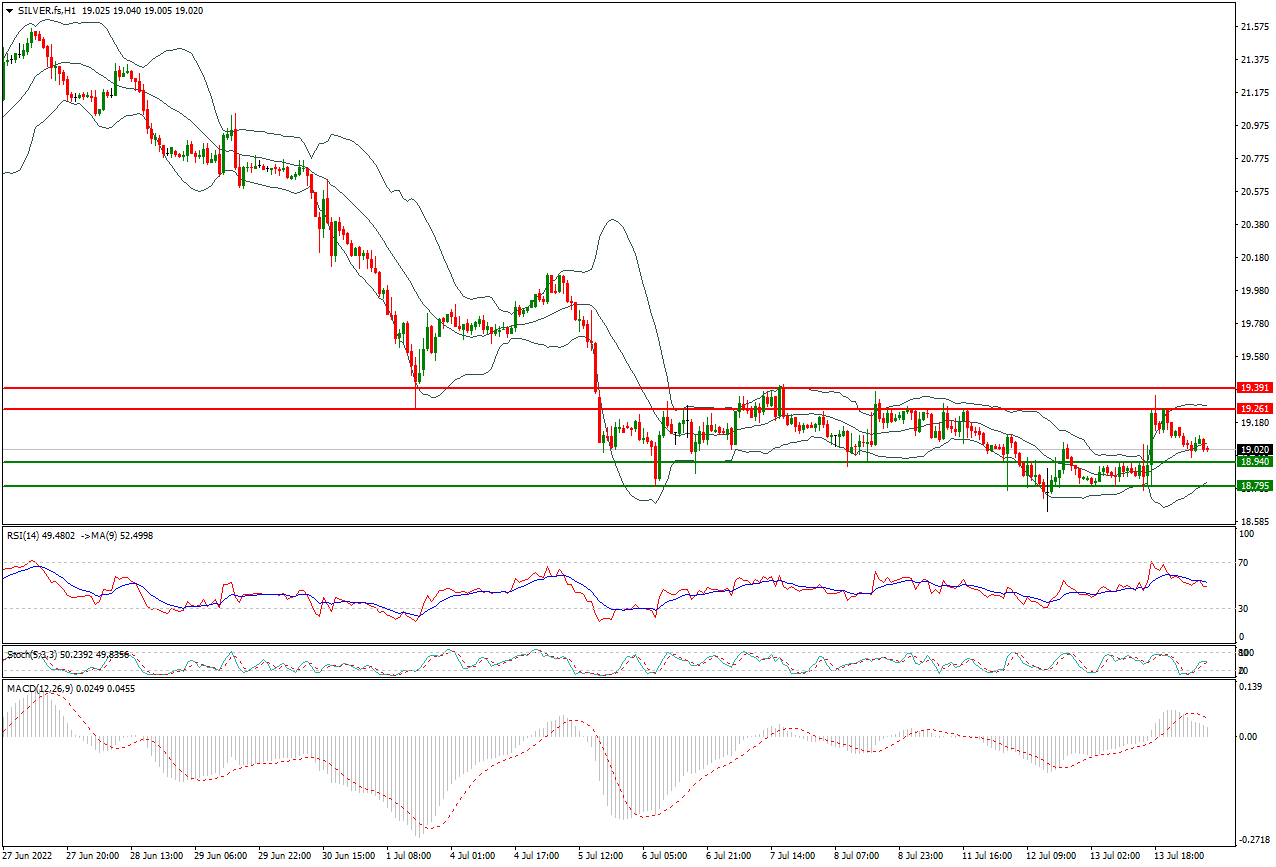Click the green 18.795 price tag
This screenshot has height=867, width=1276.
[1254, 485]
